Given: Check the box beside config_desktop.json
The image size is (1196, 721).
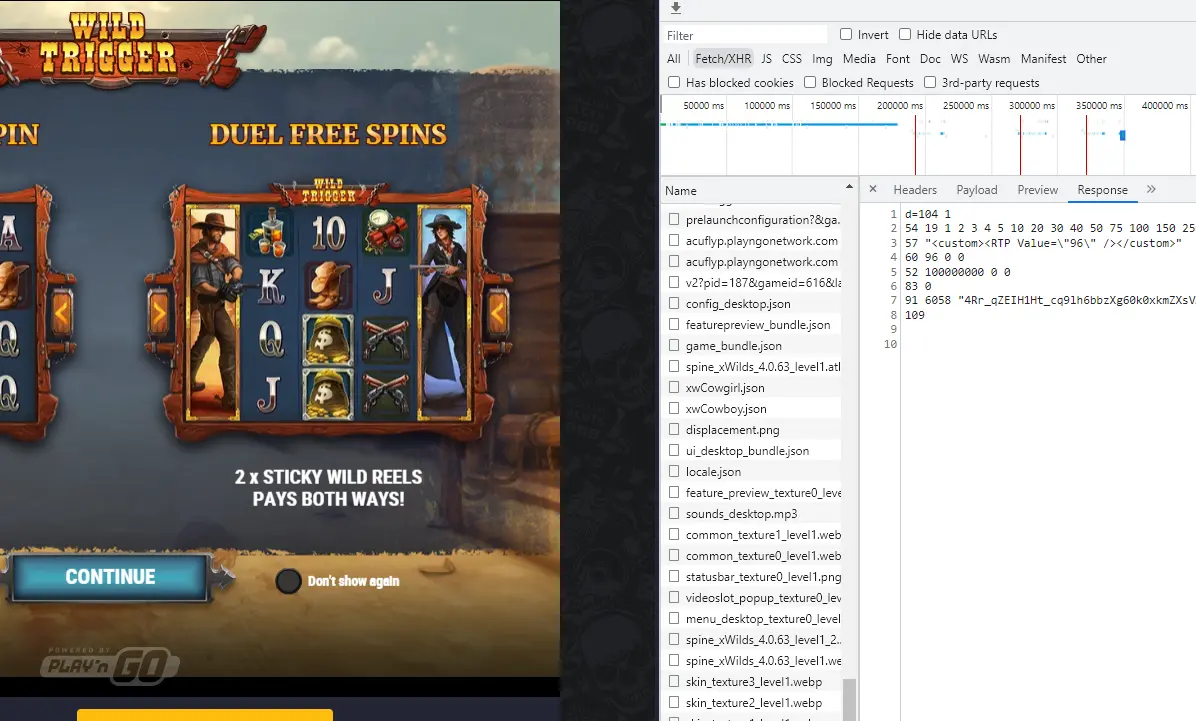Looking at the screenshot, I should point(674,303).
